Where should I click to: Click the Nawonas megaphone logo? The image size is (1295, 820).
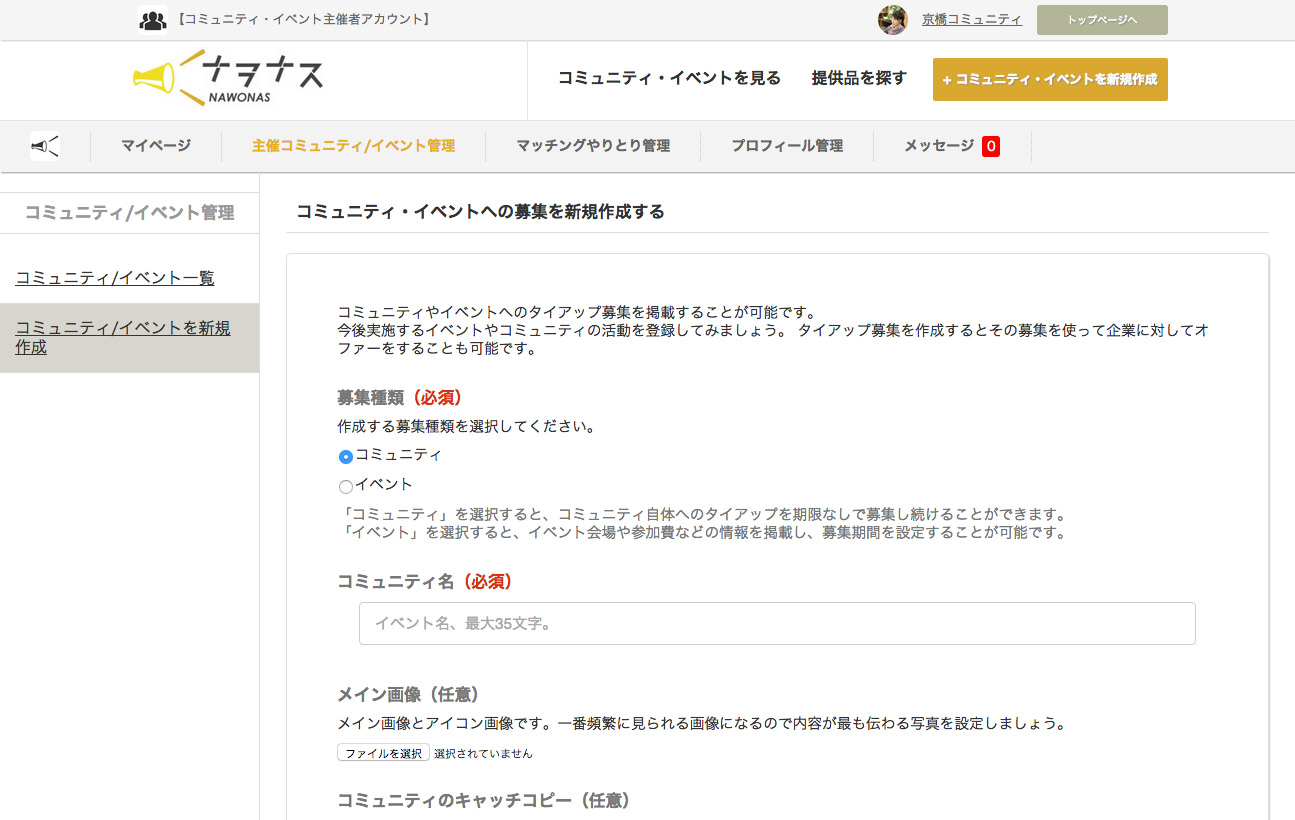228,78
